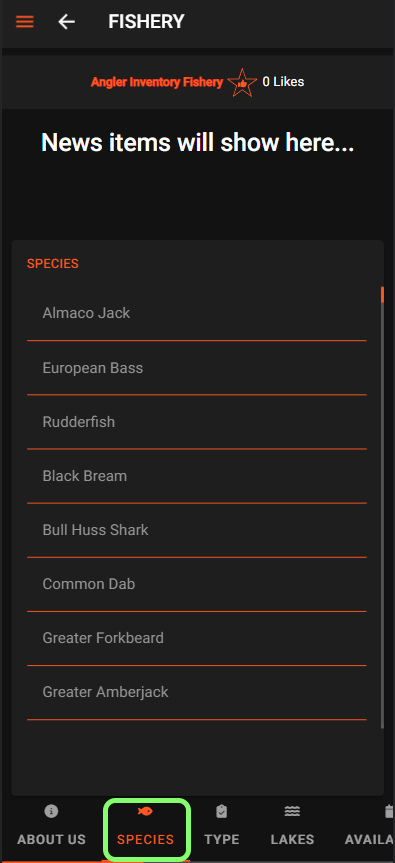Click the star thumbs-up like icon
Viewport: 395px width, 863px height.
click(x=242, y=83)
